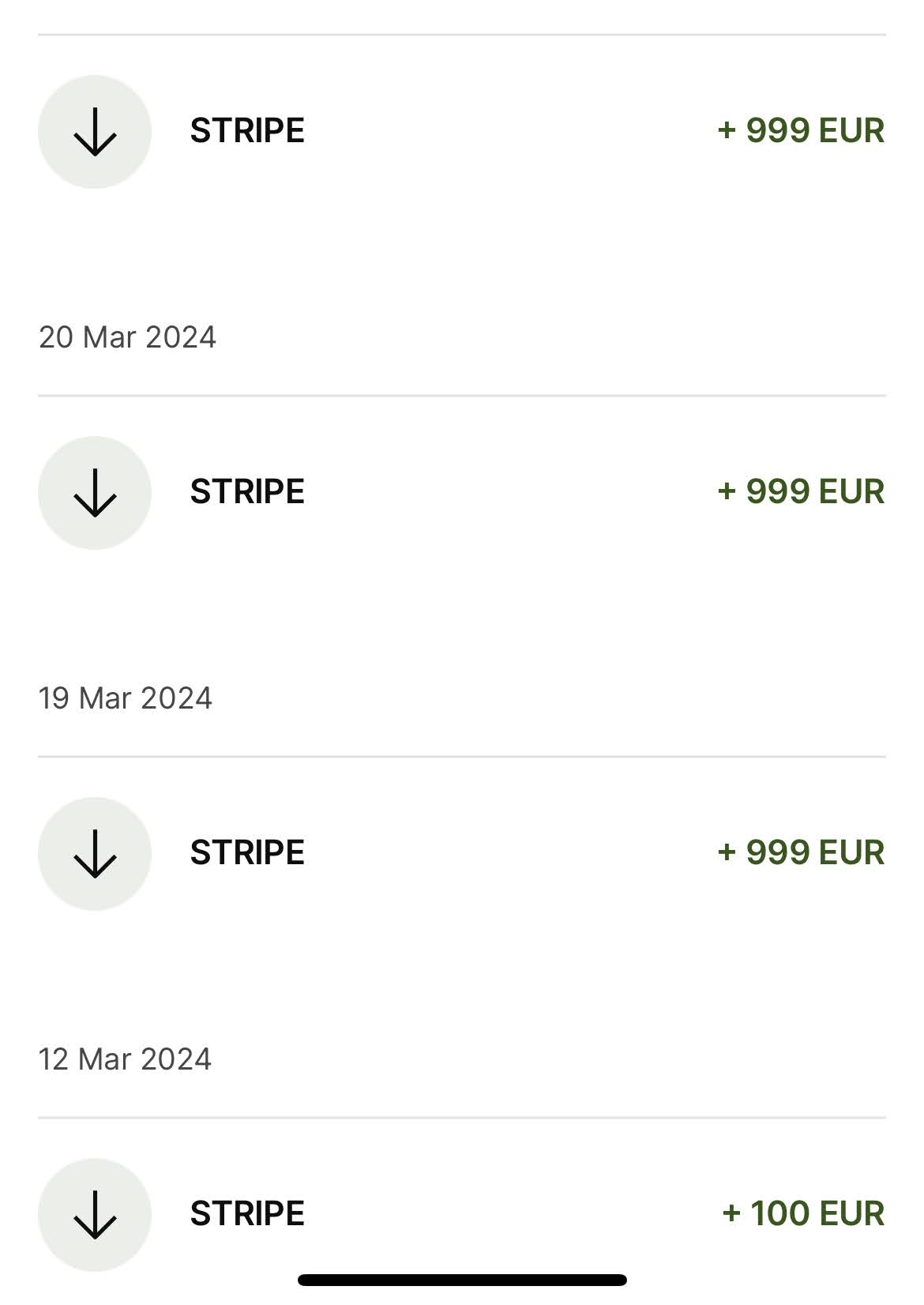Screen dimensions: 924x1305
Task: Select the STRIPE name under 19 Mar 2024
Action: pos(247,853)
